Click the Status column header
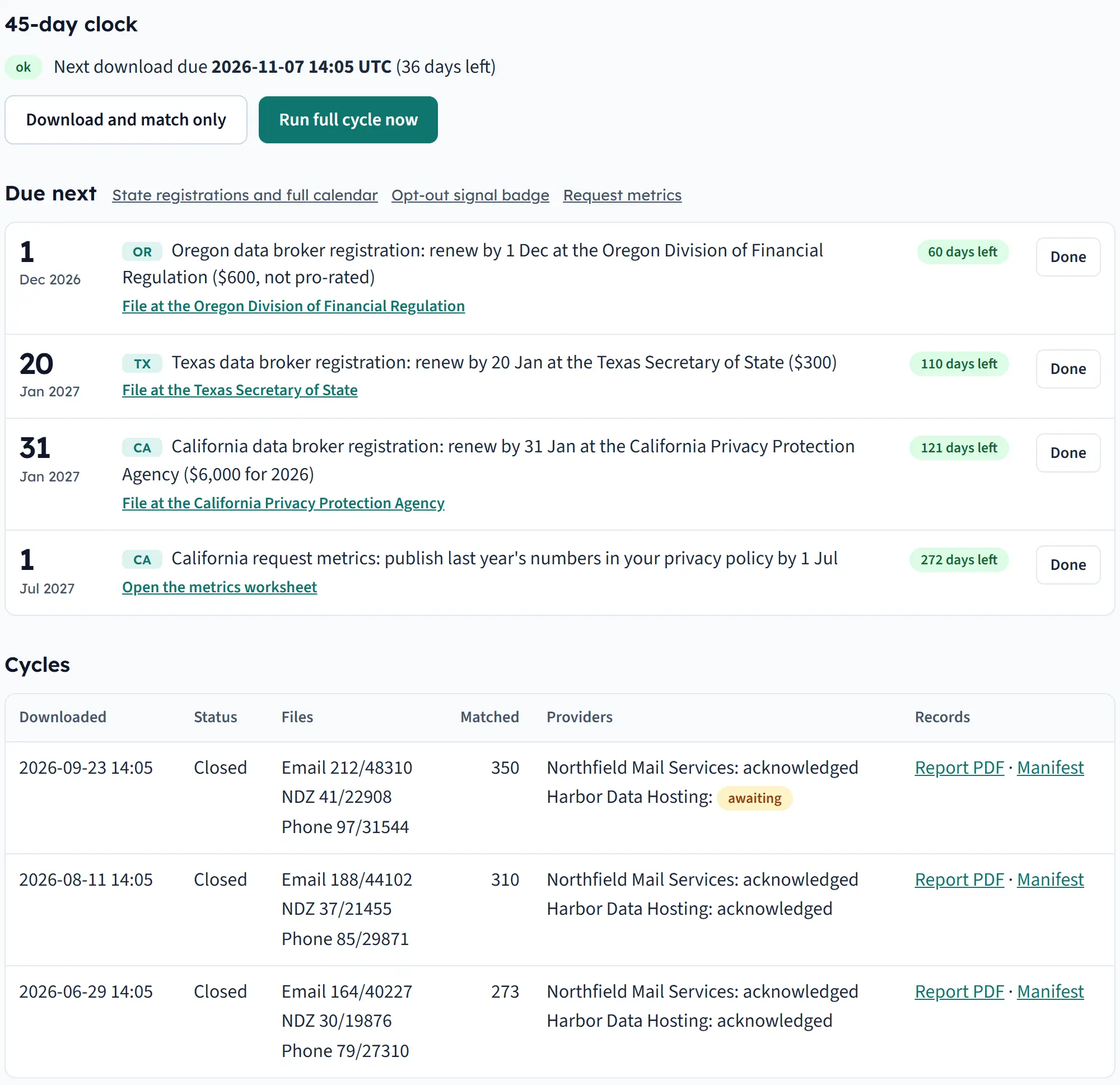The image size is (1120, 1085). (x=215, y=717)
